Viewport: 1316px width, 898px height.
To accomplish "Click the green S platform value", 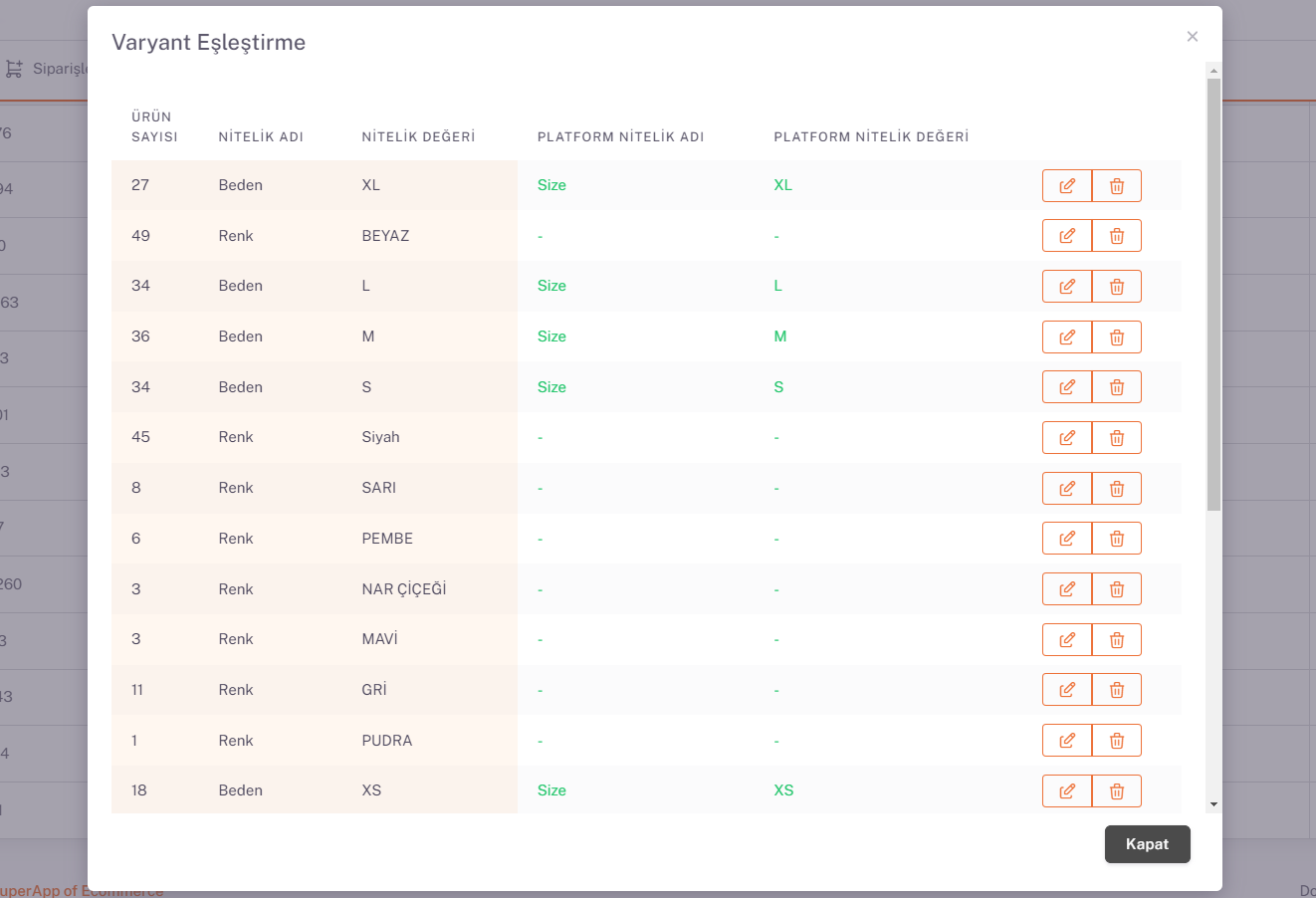I will pos(778,387).
